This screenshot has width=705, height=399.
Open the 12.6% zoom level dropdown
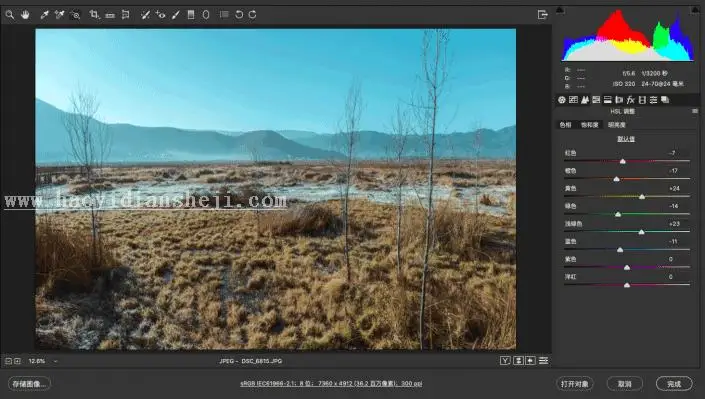(43, 361)
